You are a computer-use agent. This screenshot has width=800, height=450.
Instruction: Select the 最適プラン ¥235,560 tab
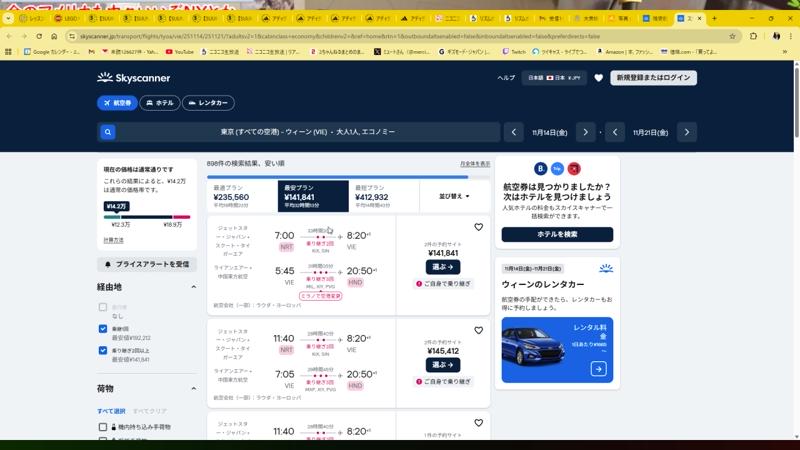click(242, 196)
